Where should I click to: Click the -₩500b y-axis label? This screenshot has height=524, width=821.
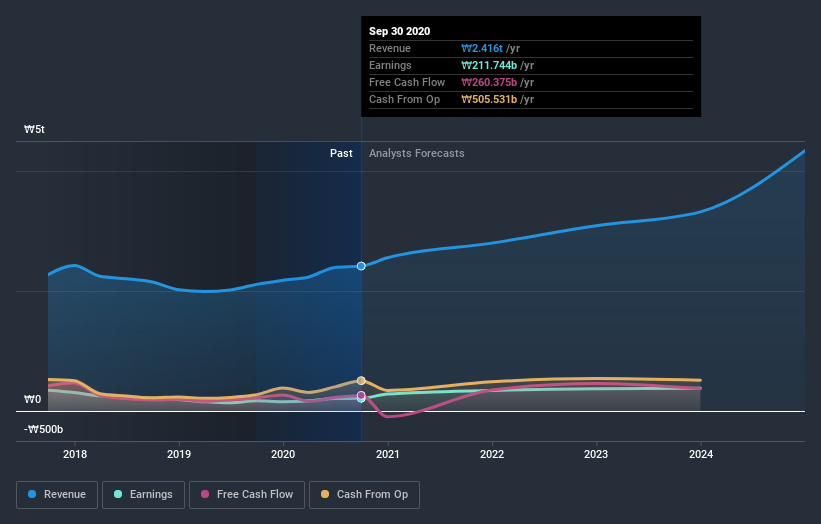pos(43,429)
